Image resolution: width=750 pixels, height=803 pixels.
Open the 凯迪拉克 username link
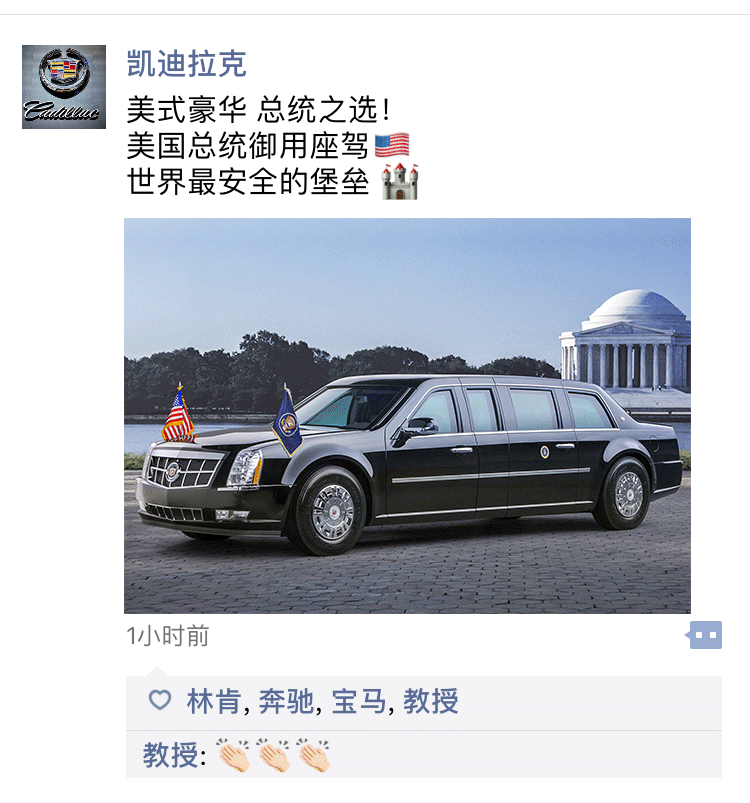click(x=187, y=64)
